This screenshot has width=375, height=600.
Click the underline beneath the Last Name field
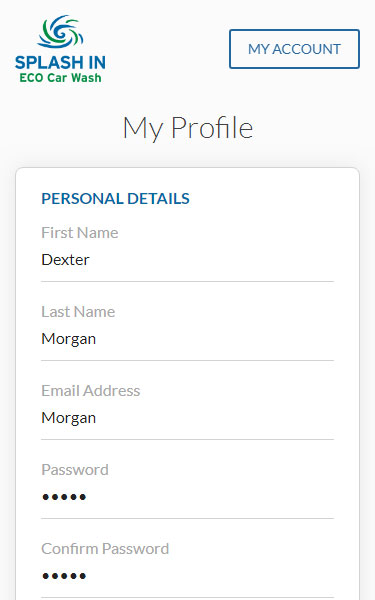(x=188, y=360)
